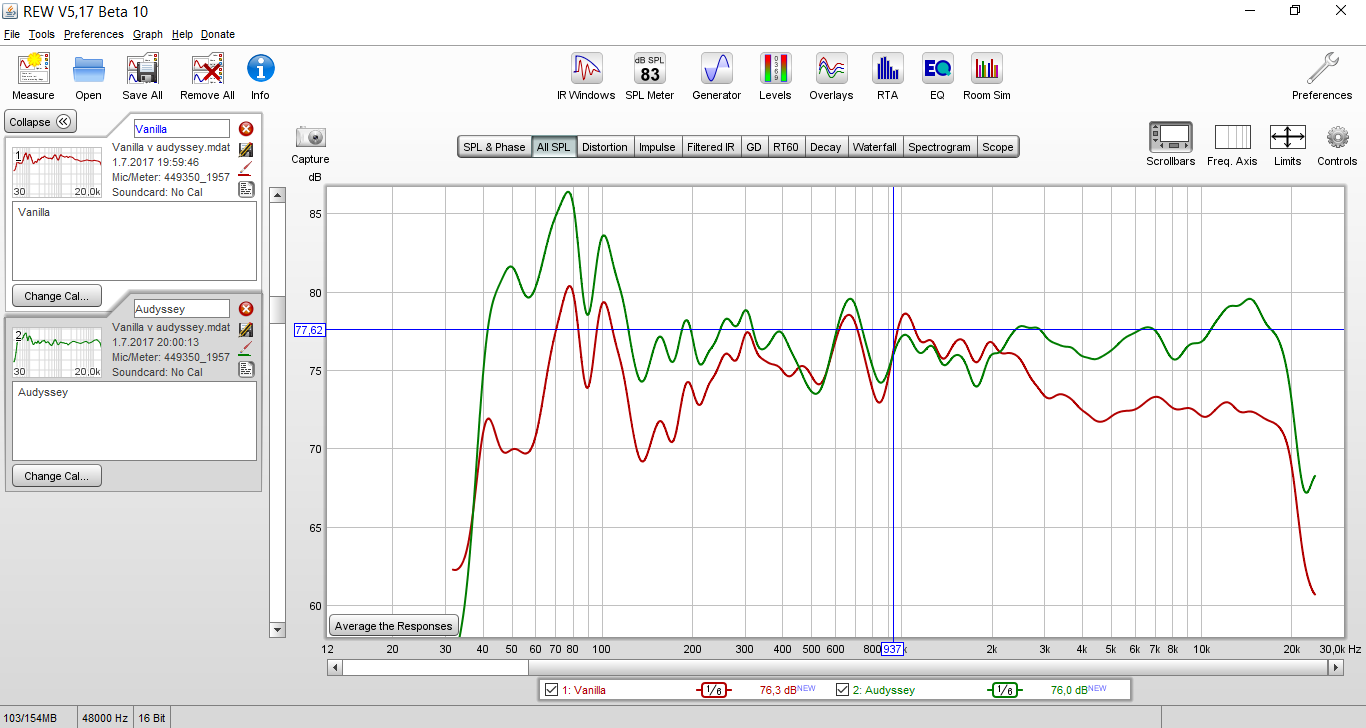
Task: Click the graph scrollbar left arrow
Action: (335, 667)
